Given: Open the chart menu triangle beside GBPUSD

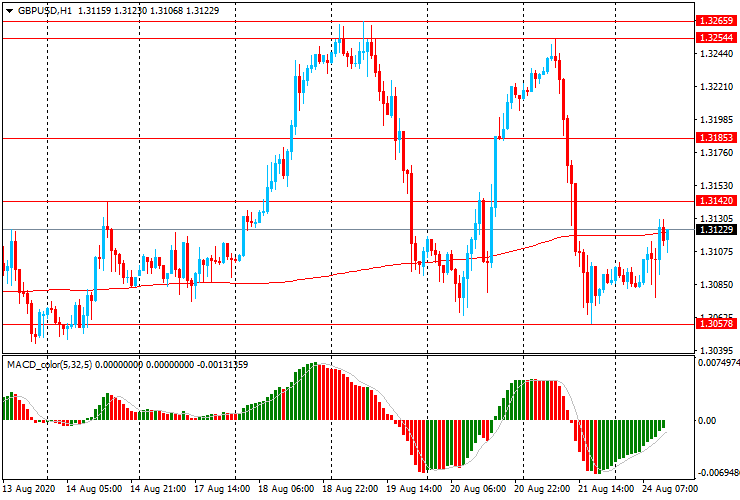Looking at the screenshot, I should 9,11.
